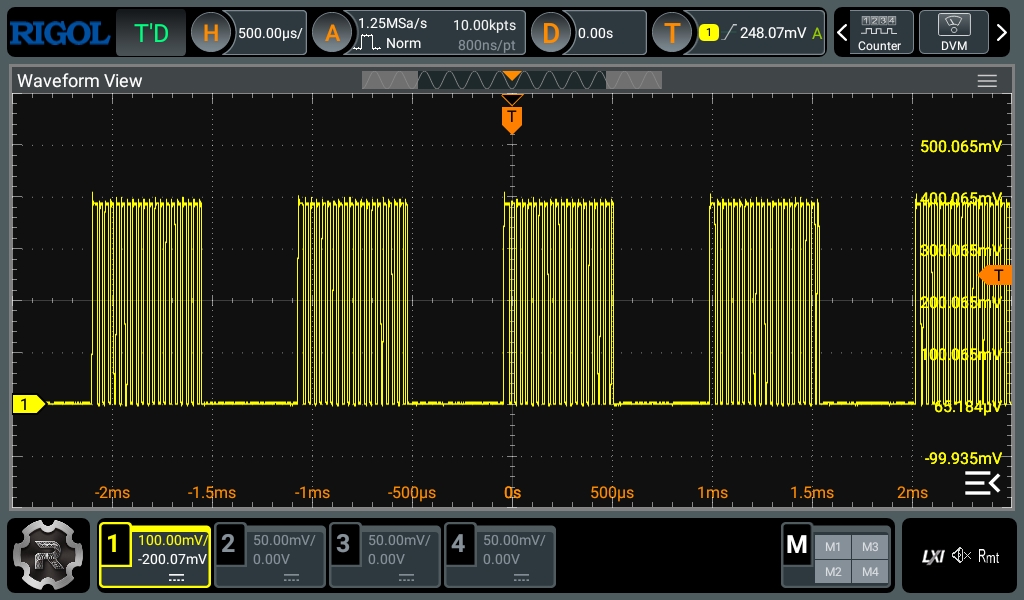The width and height of the screenshot is (1024, 600).
Task: Select the M4 math tab
Action: point(870,571)
